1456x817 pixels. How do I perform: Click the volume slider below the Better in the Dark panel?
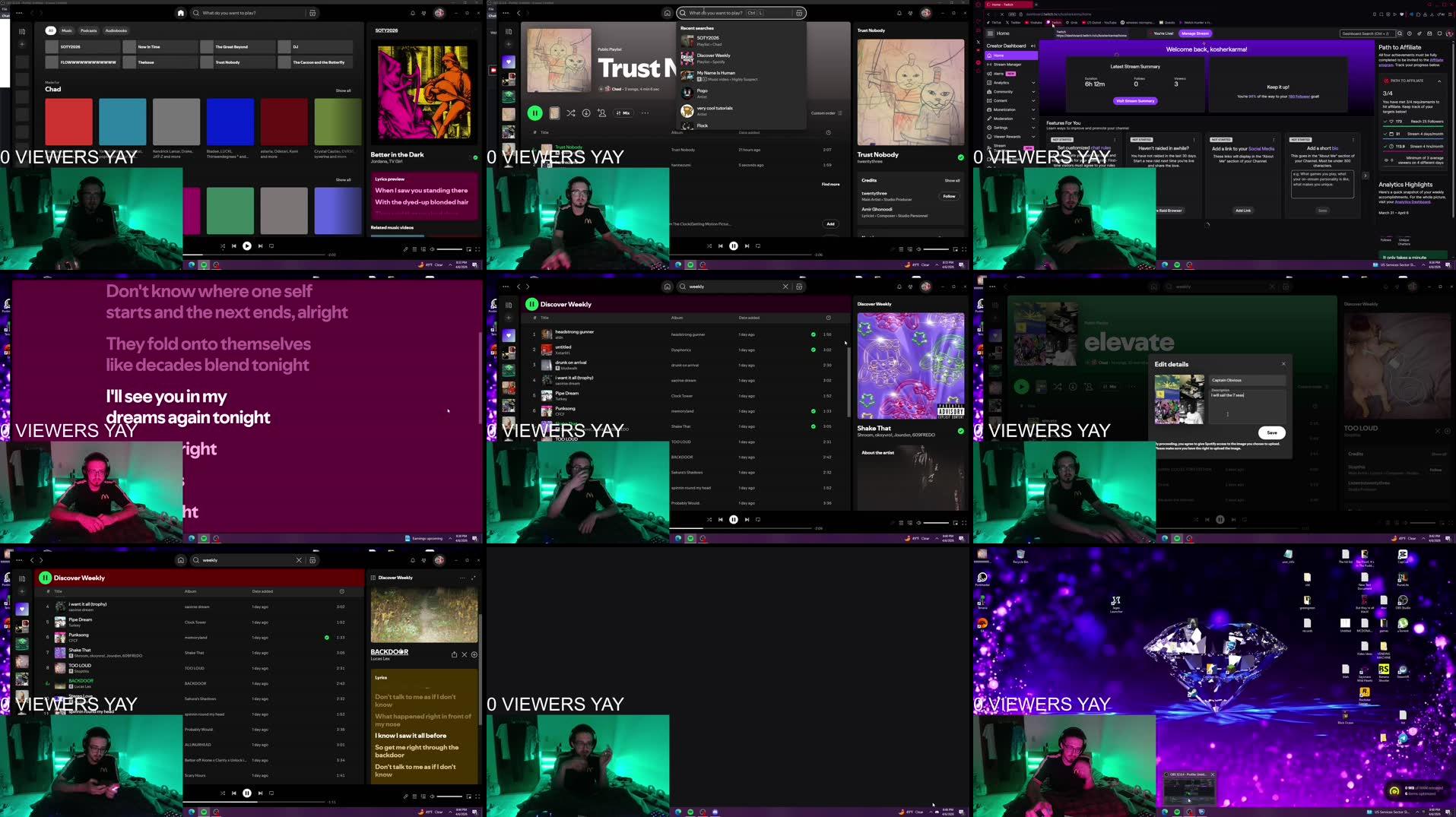click(x=449, y=249)
